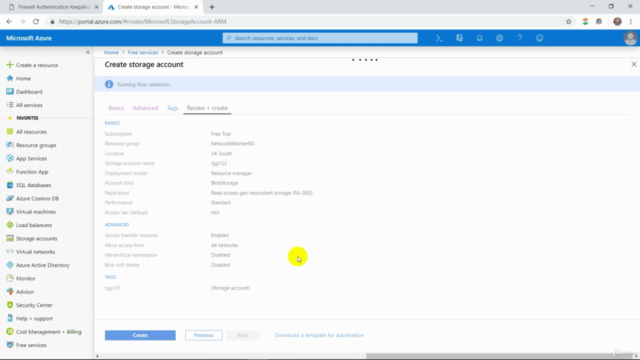Open Load balancers in sidebar
This screenshot has height=360, width=640.
coord(34,225)
